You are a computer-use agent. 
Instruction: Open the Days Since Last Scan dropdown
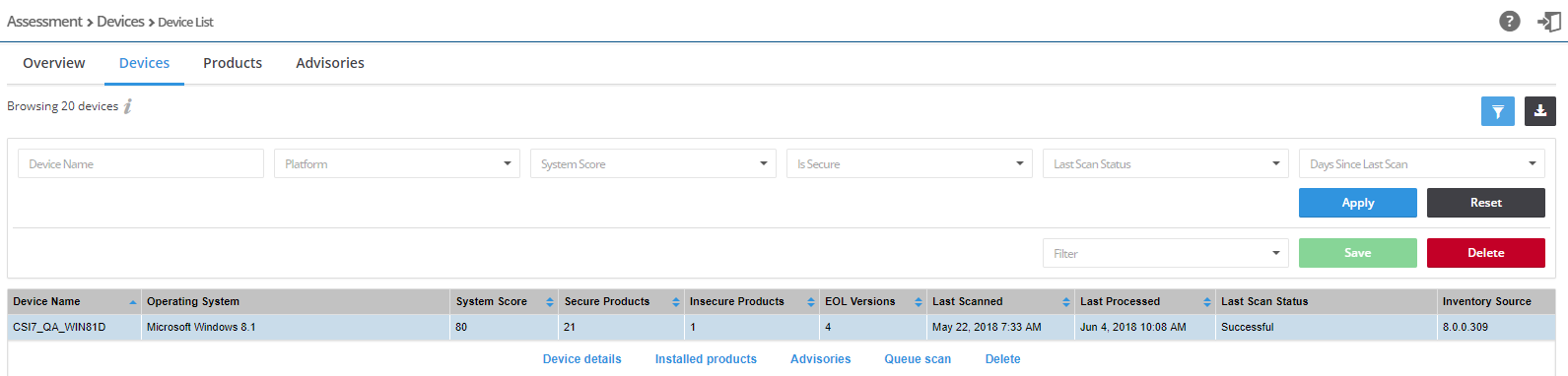click(1422, 163)
